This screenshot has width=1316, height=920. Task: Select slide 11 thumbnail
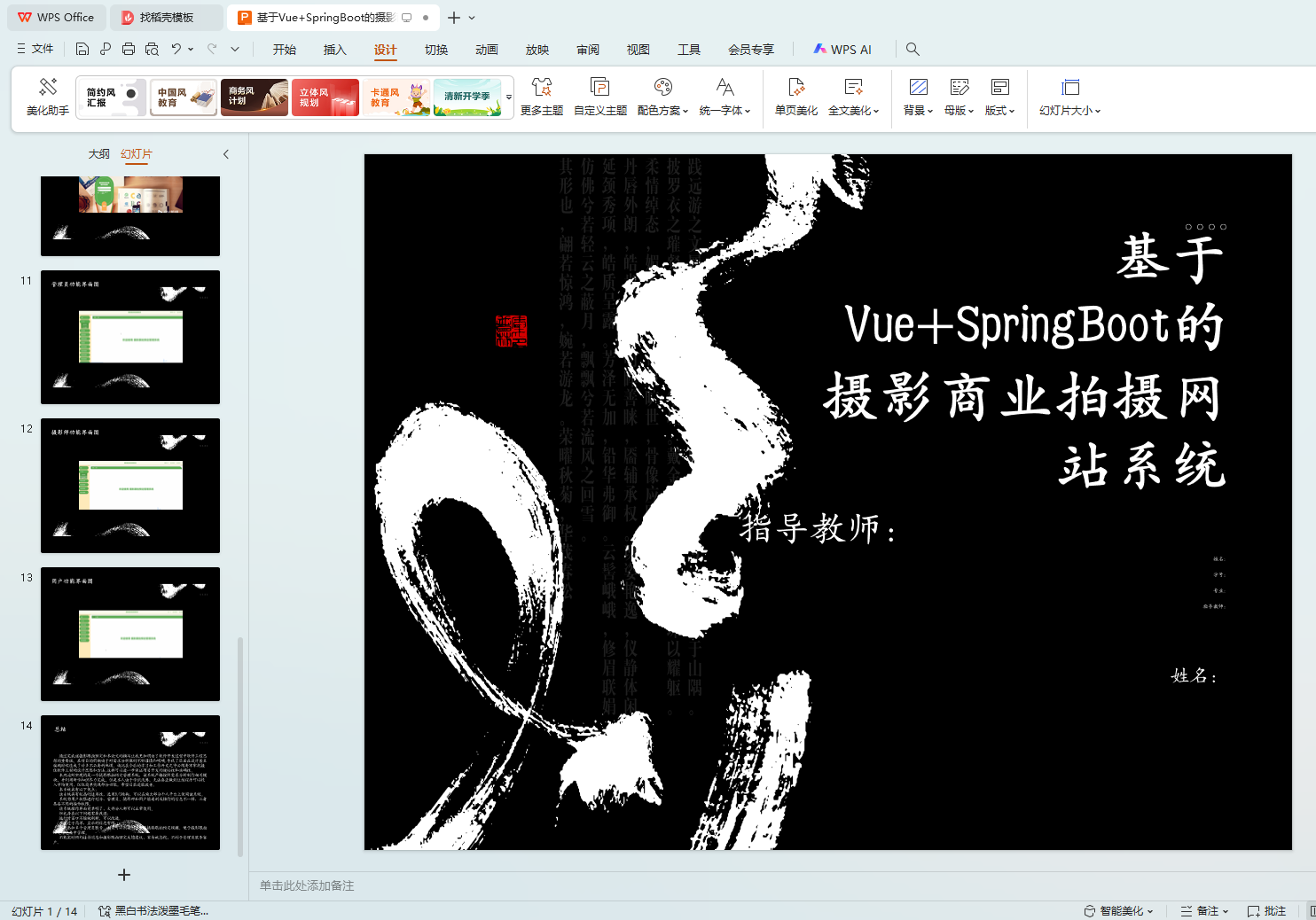coord(130,338)
